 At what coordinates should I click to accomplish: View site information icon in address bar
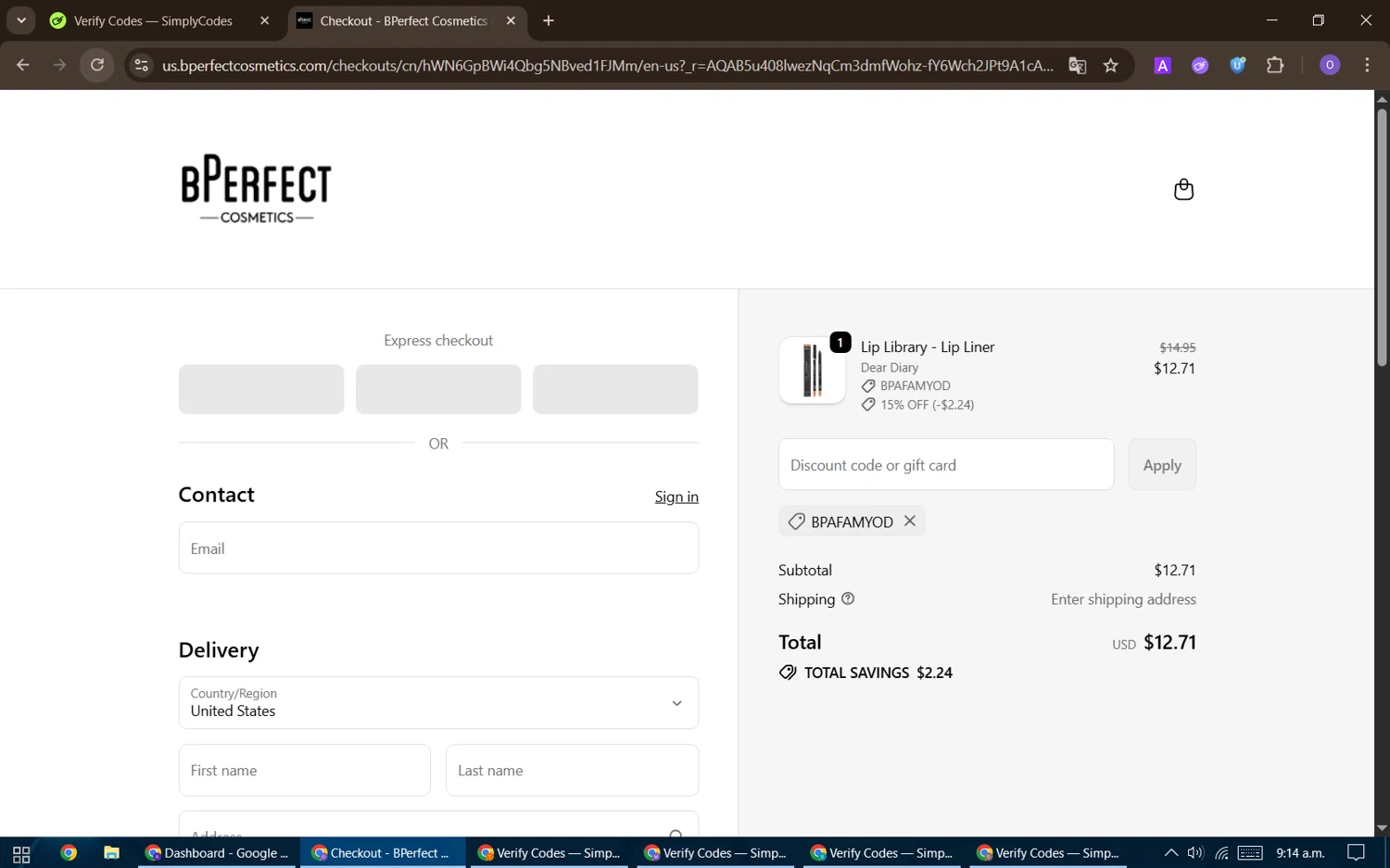click(x=141, y=65)
